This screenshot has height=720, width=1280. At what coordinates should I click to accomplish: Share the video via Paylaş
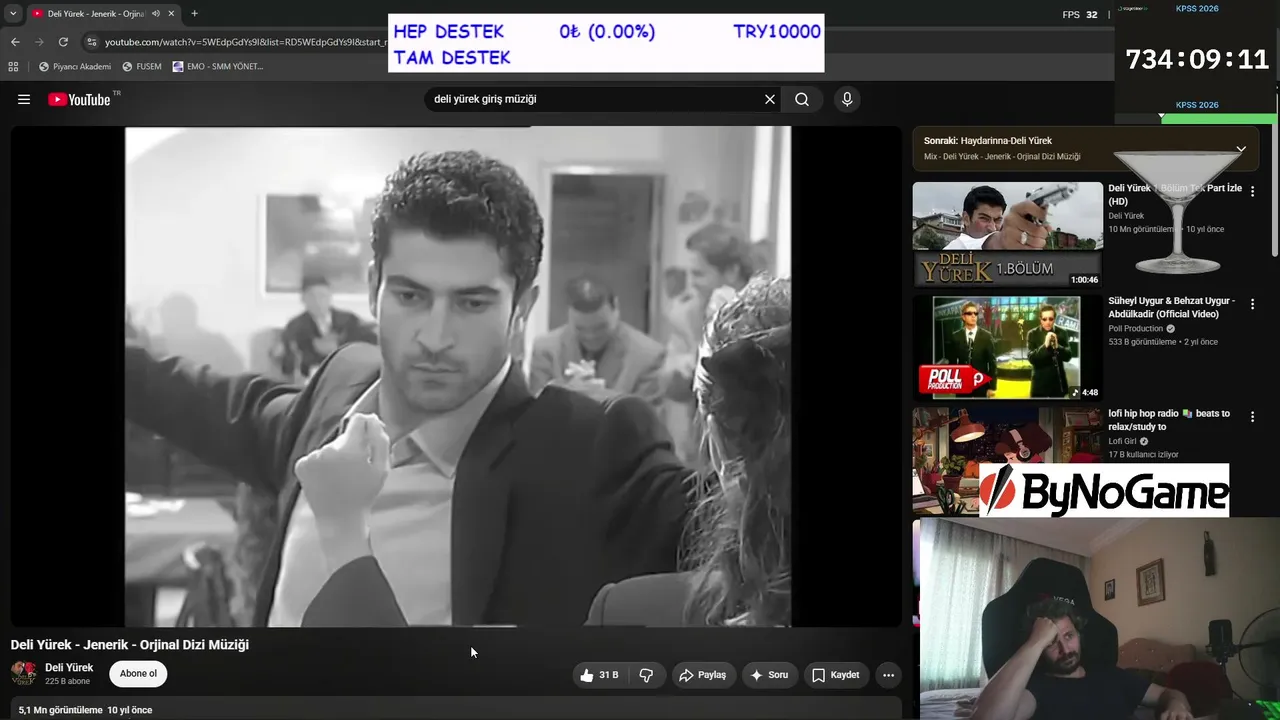[702, 675]
